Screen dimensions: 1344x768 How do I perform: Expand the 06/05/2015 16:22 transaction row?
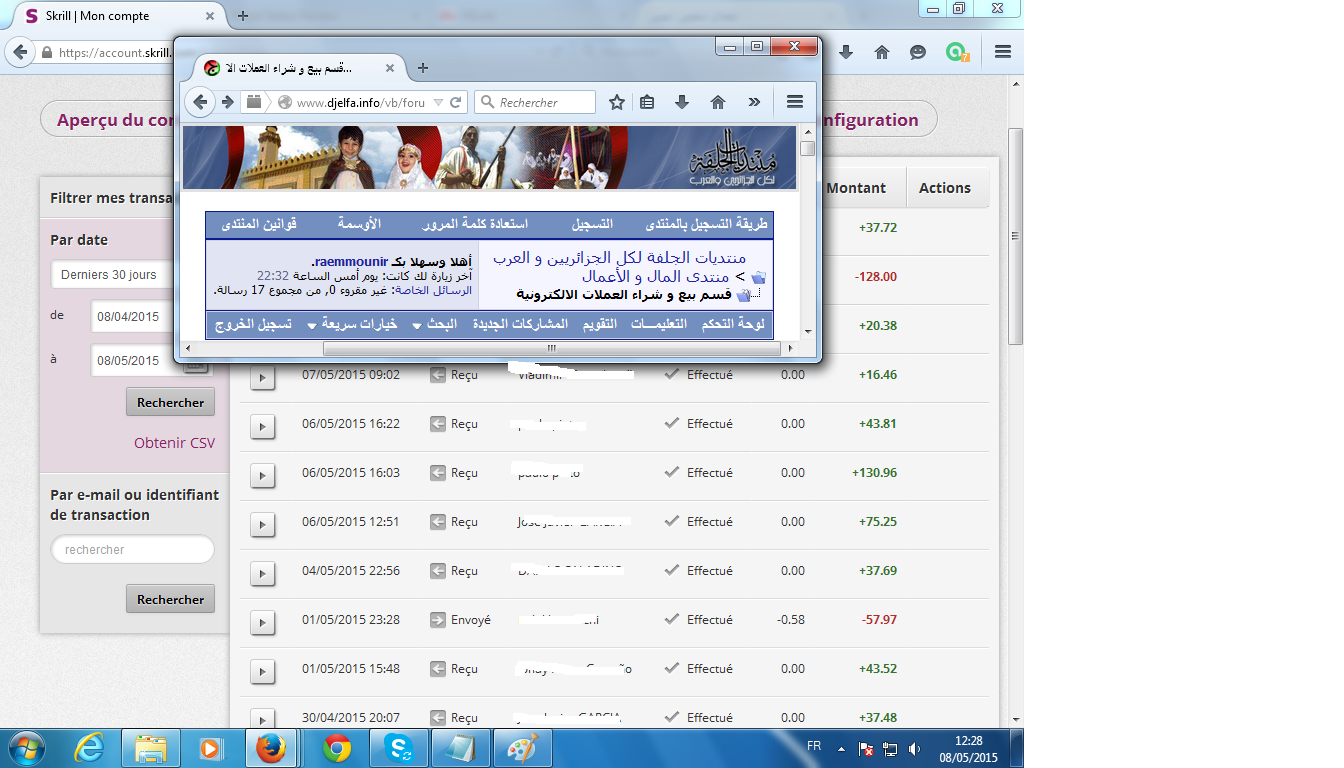[261, 427]
